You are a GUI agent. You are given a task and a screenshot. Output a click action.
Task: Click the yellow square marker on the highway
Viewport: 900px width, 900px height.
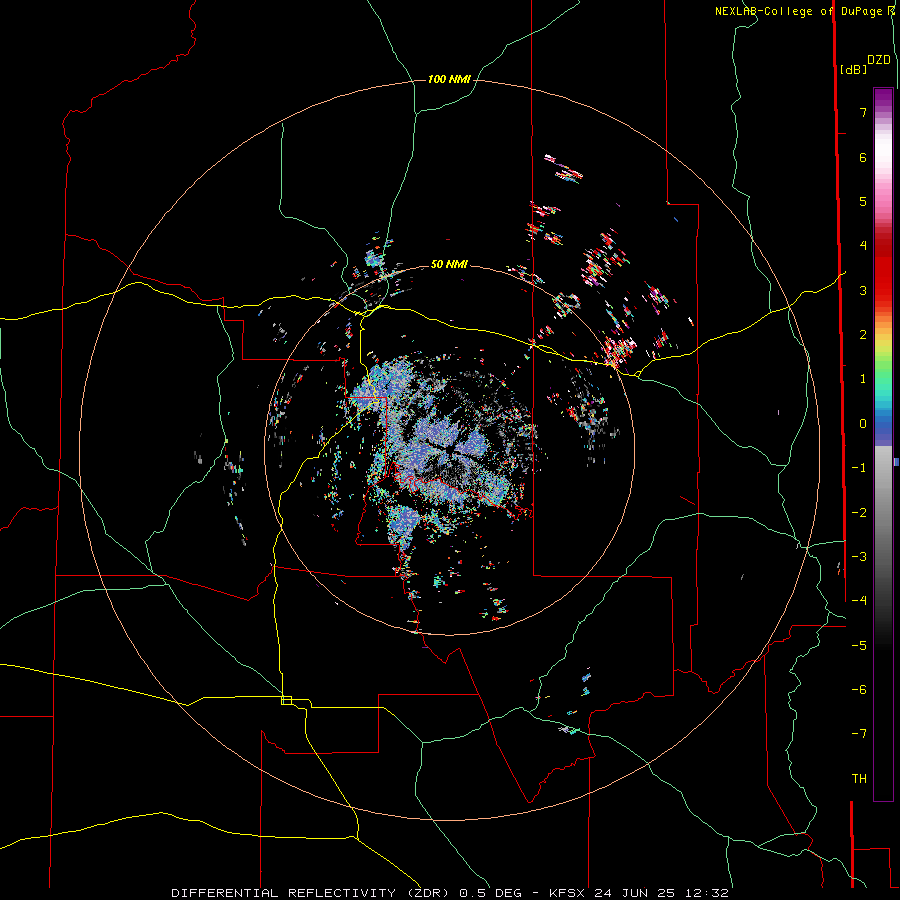(286, 700)
